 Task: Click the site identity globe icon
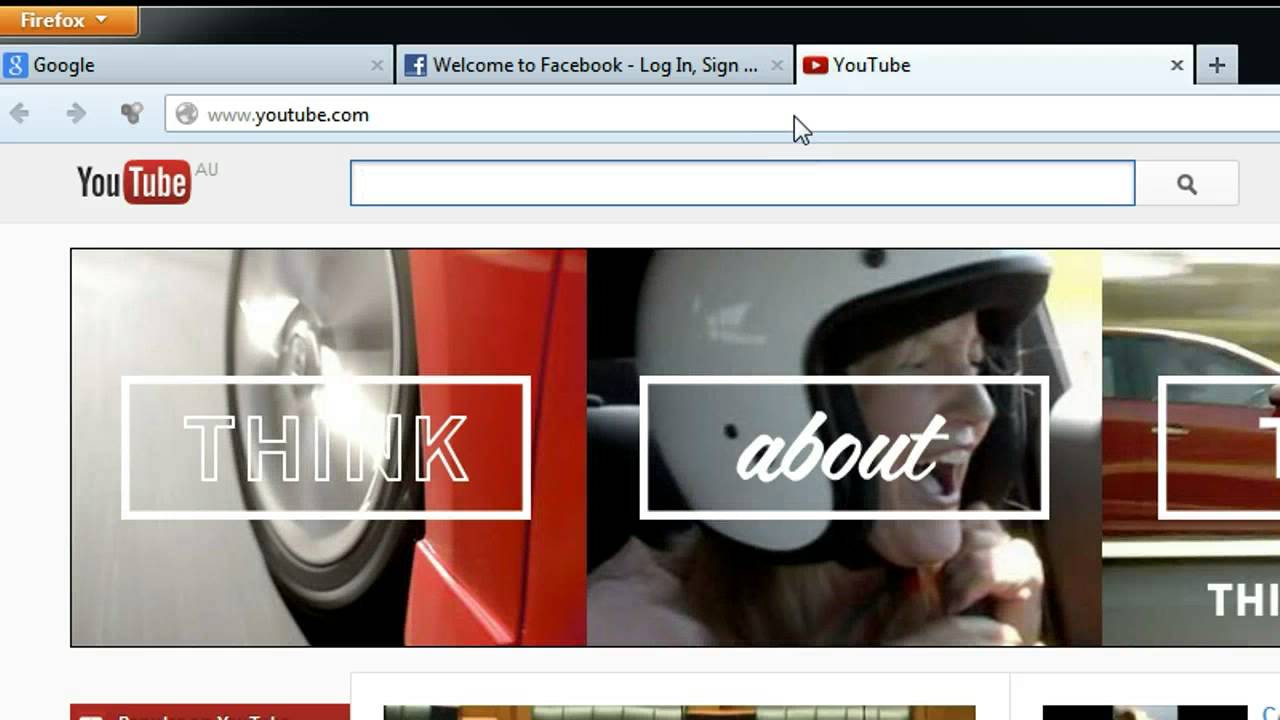tap(186, 114)
